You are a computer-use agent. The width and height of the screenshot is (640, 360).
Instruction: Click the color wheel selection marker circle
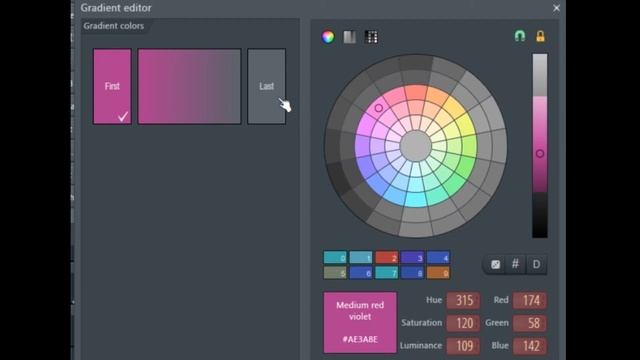(378, 108)
